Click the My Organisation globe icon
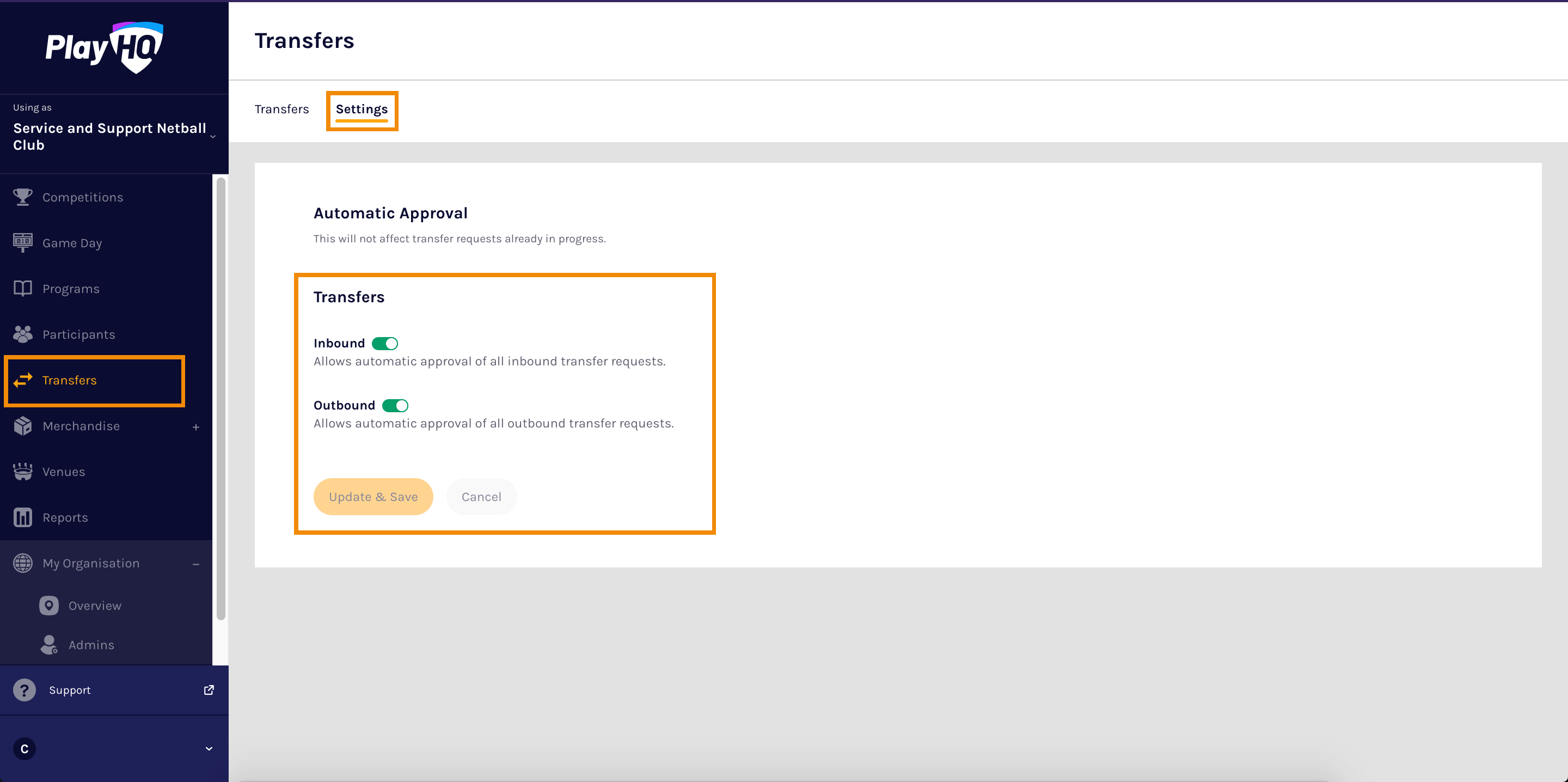The height and width of the screenshot is (782, 1568). point(23,563)
